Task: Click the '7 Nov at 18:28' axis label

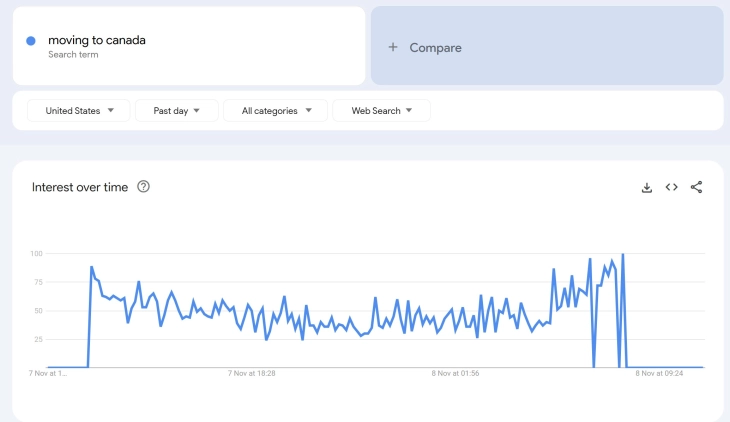Action: pyautogui.click(x=252, y=373)
